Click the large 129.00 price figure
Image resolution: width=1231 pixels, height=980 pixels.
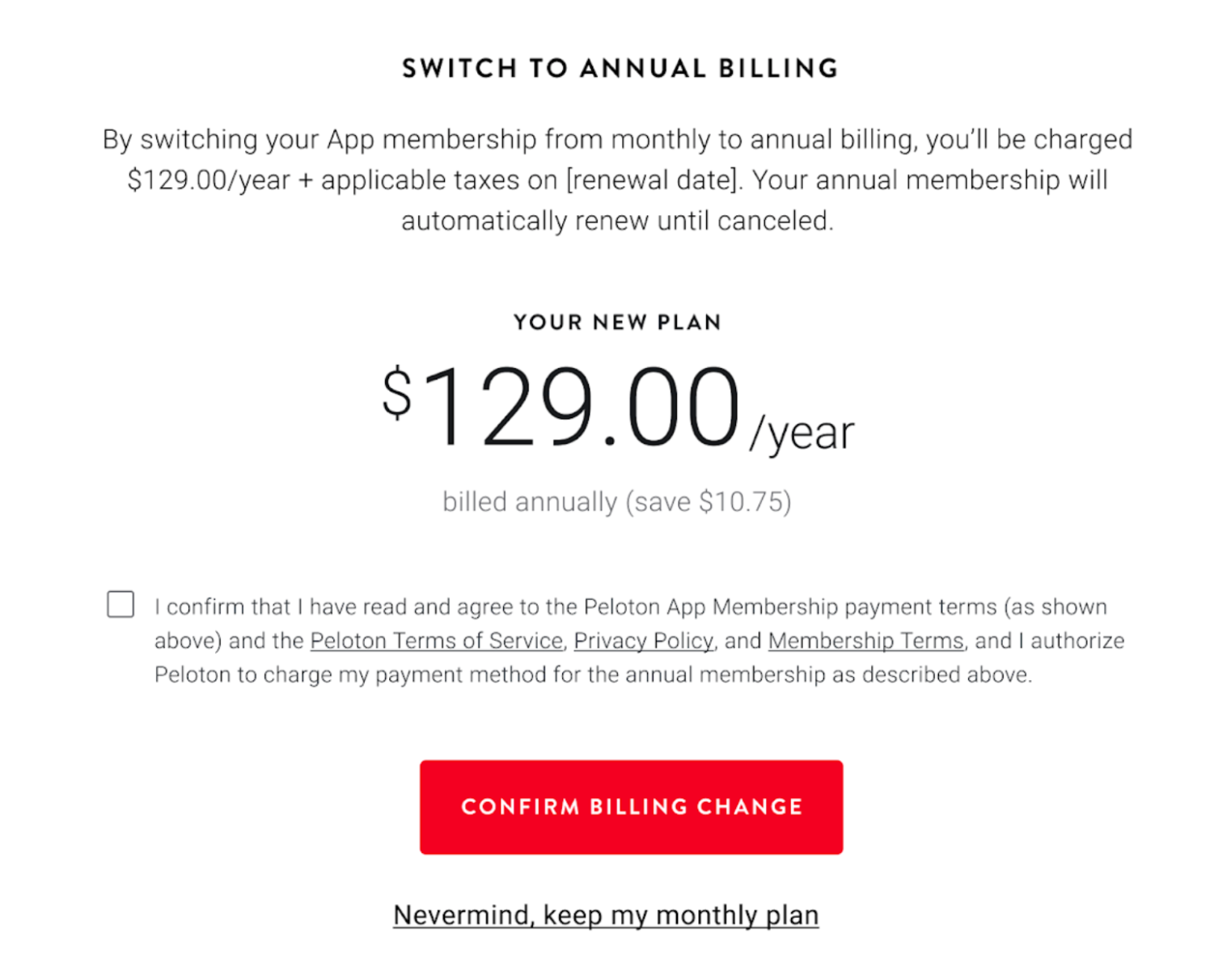580,407
